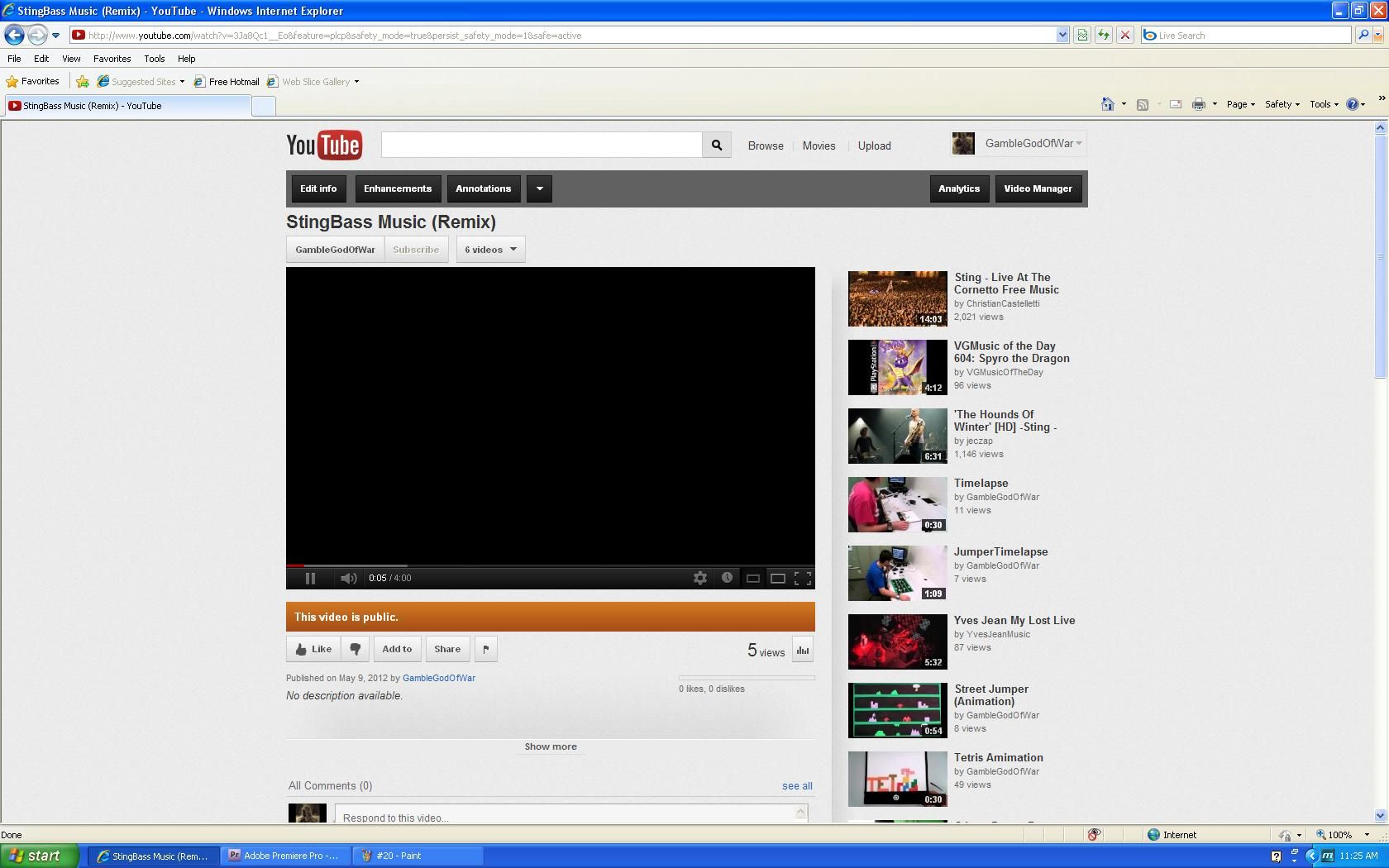Open IE Home button

tap(1108, 104)
